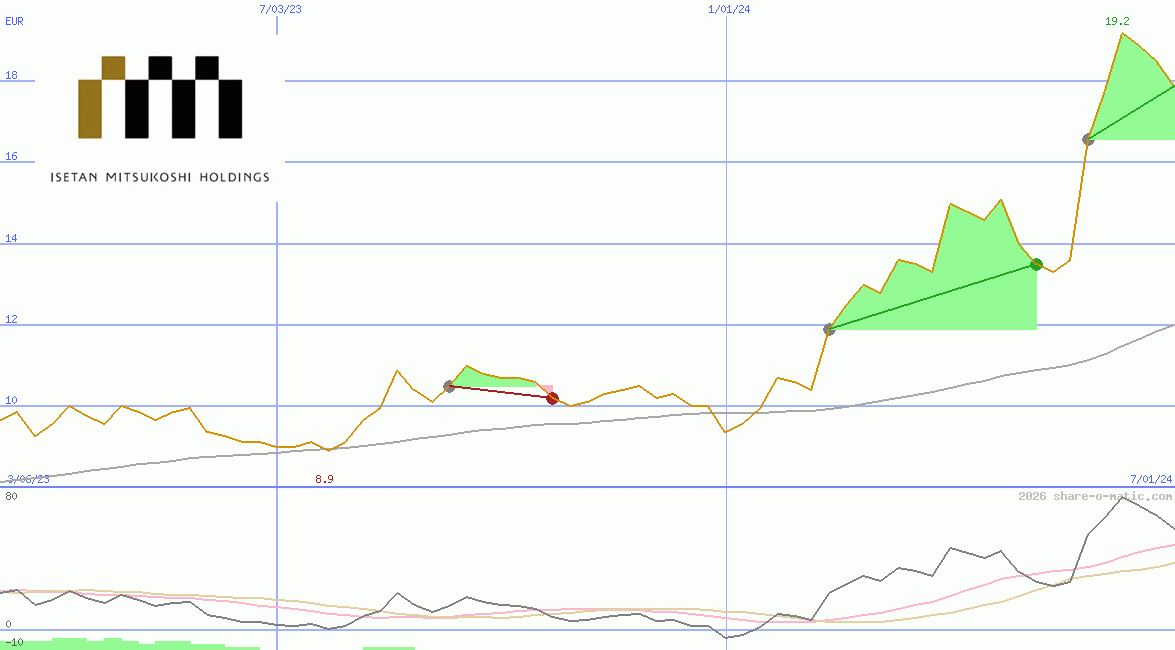The width and height of the screenshot is (1175, 650).
Task: Click the gray entry marker near 16
Action: tap(1087, 140)
